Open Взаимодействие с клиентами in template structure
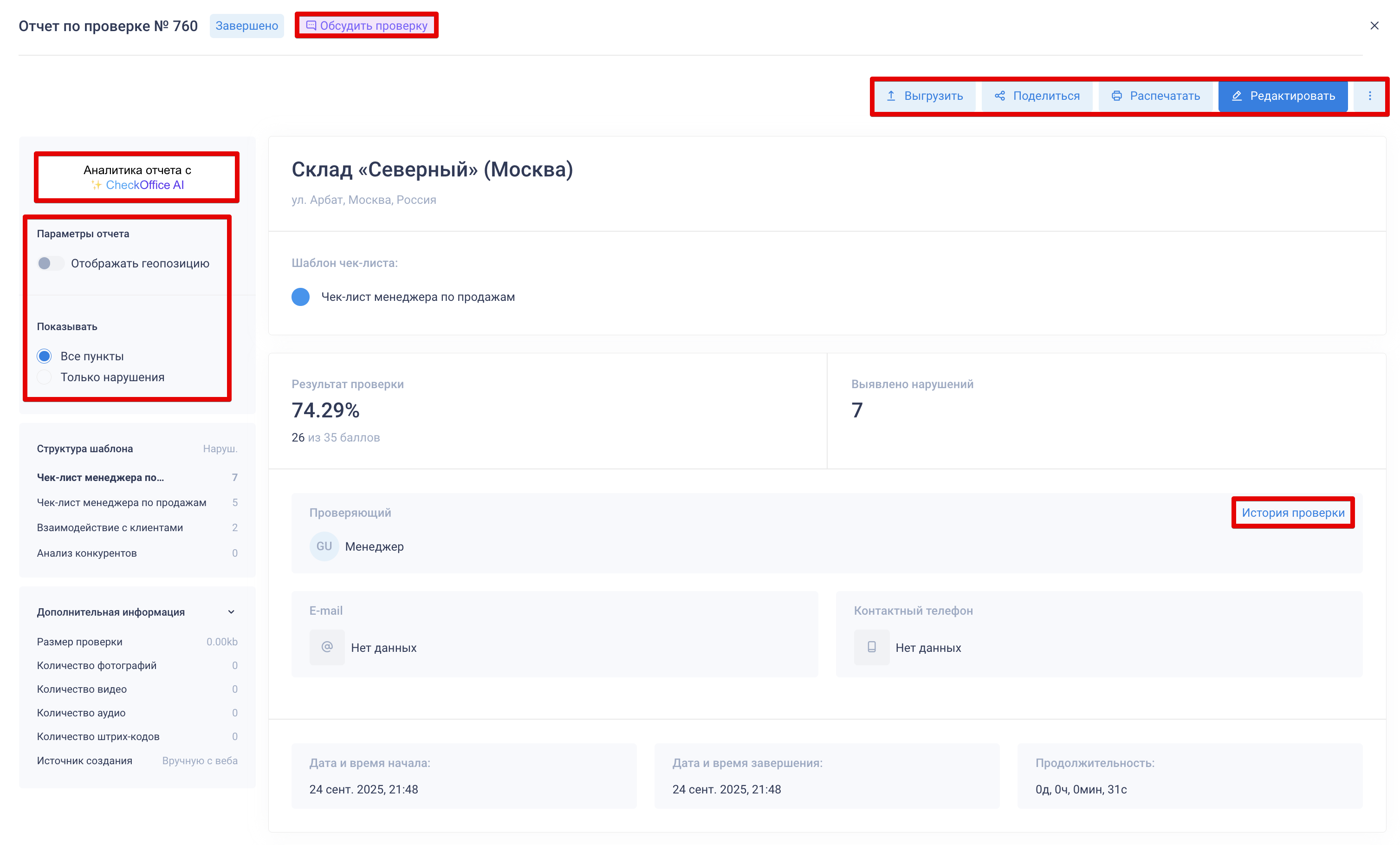The height and width of the screenshot is (845, 1400). pyautogui.click(x=110, y=527)
